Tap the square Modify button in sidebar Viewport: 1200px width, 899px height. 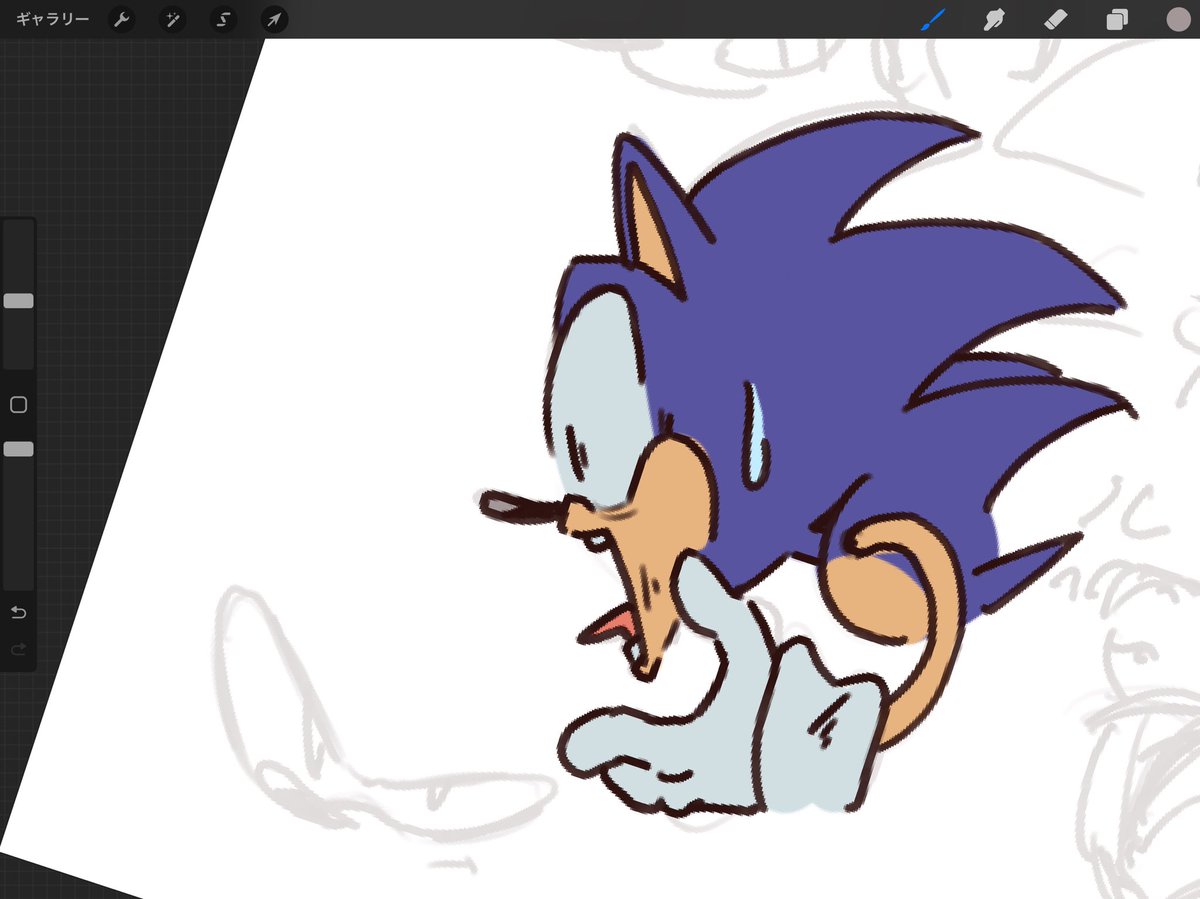(18, 405)
